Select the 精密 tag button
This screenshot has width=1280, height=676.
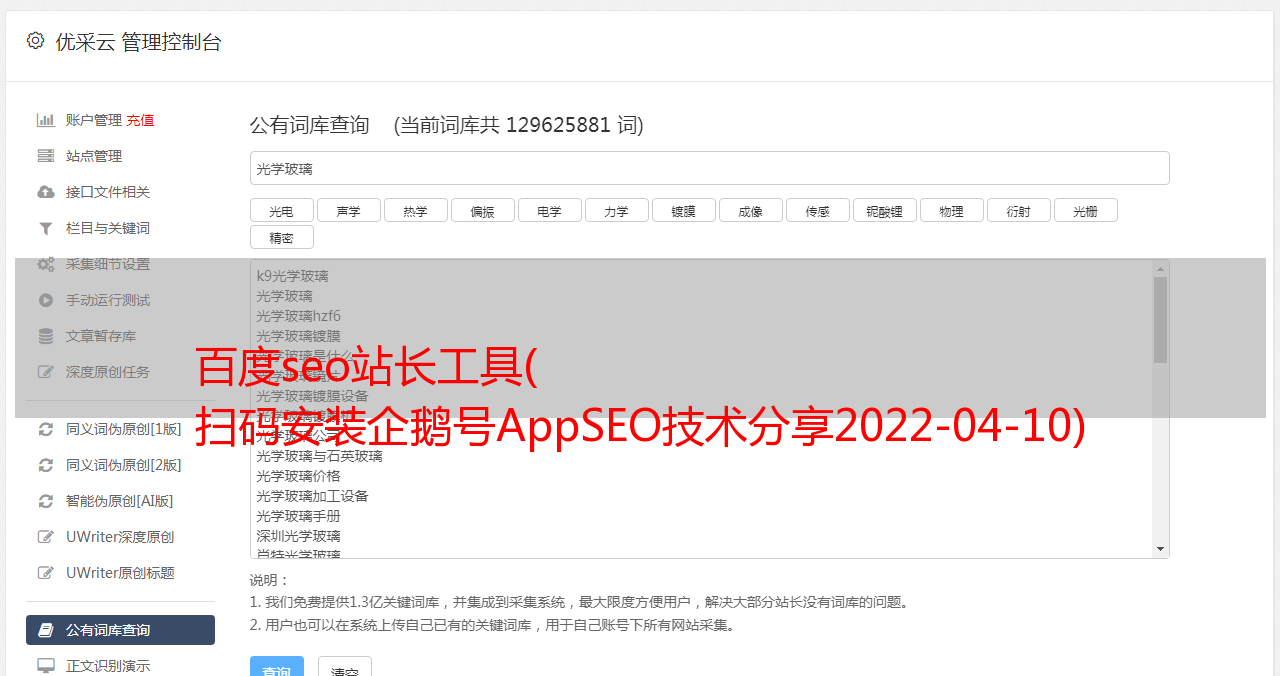point(281,237)
